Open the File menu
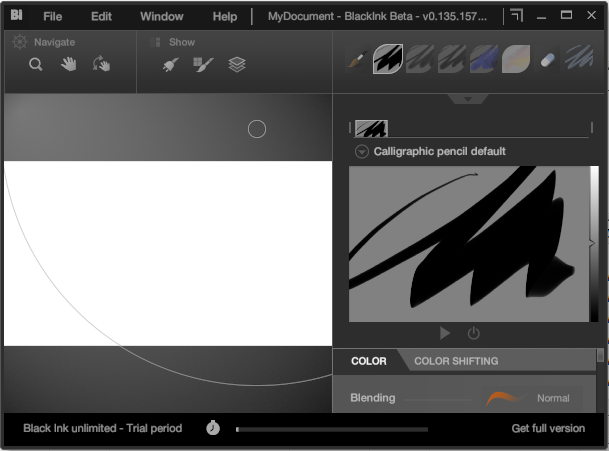Viewport: 609px width, 451px height. [52, 16]
